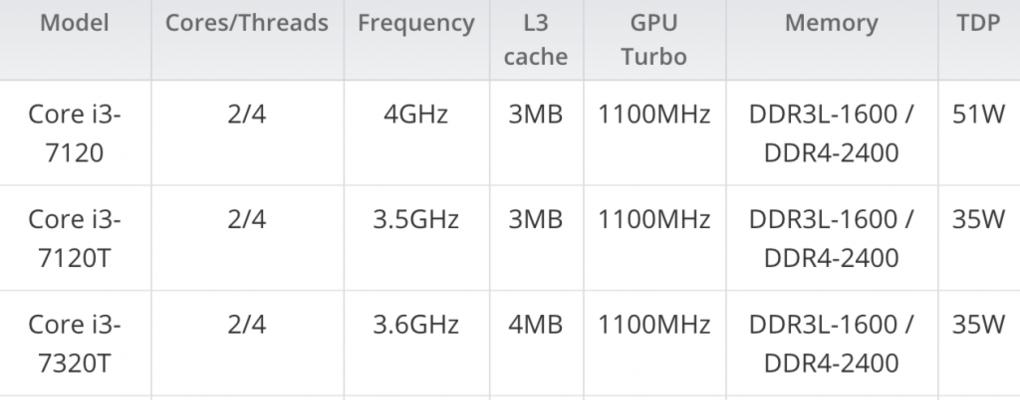Click the 1100MHz GPU Turbo cell for i3-7120T
Viewport: 1020px width, 400px height.
pos(654,220)
